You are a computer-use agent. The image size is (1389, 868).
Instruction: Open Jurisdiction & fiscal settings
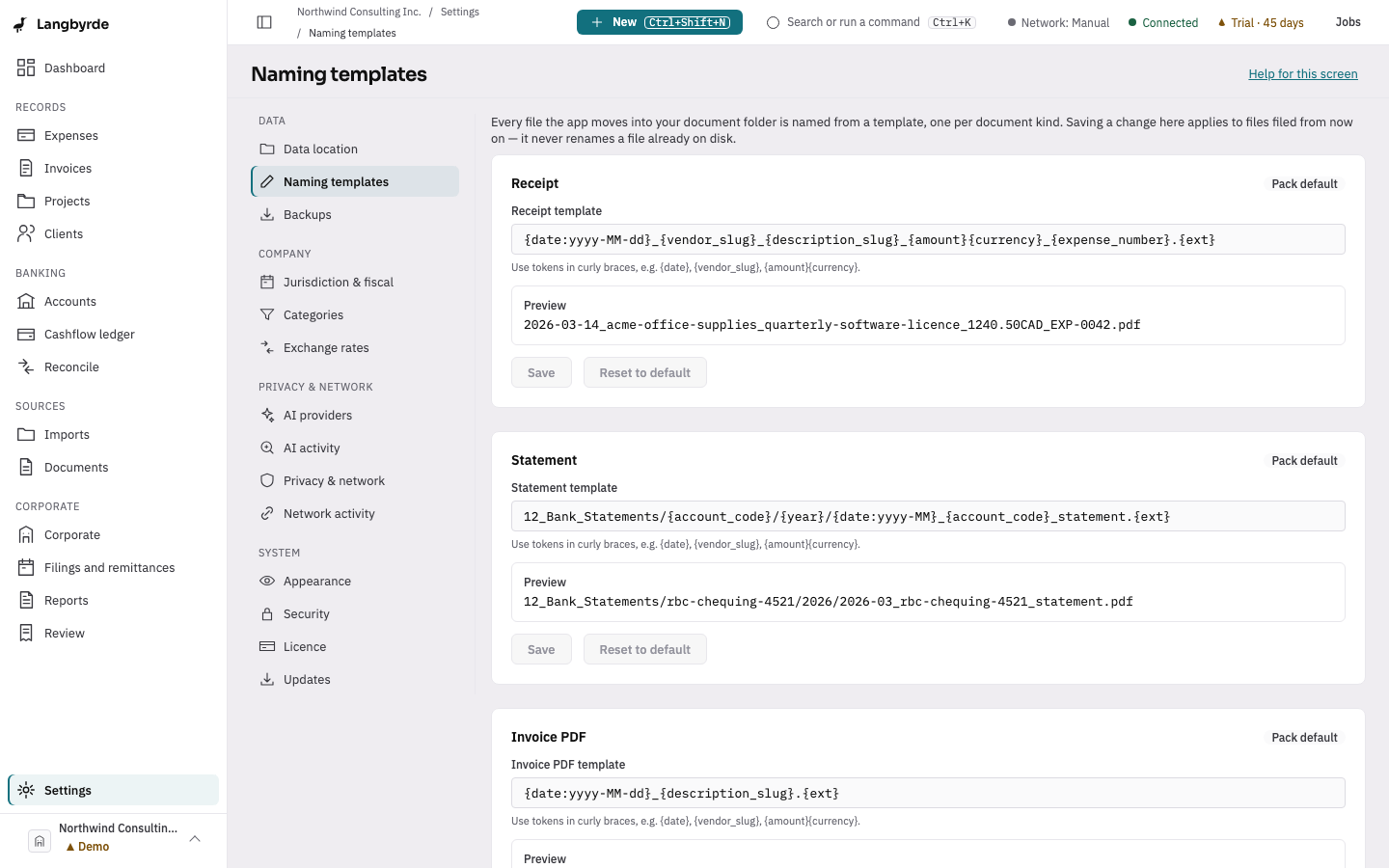[355, 283]
